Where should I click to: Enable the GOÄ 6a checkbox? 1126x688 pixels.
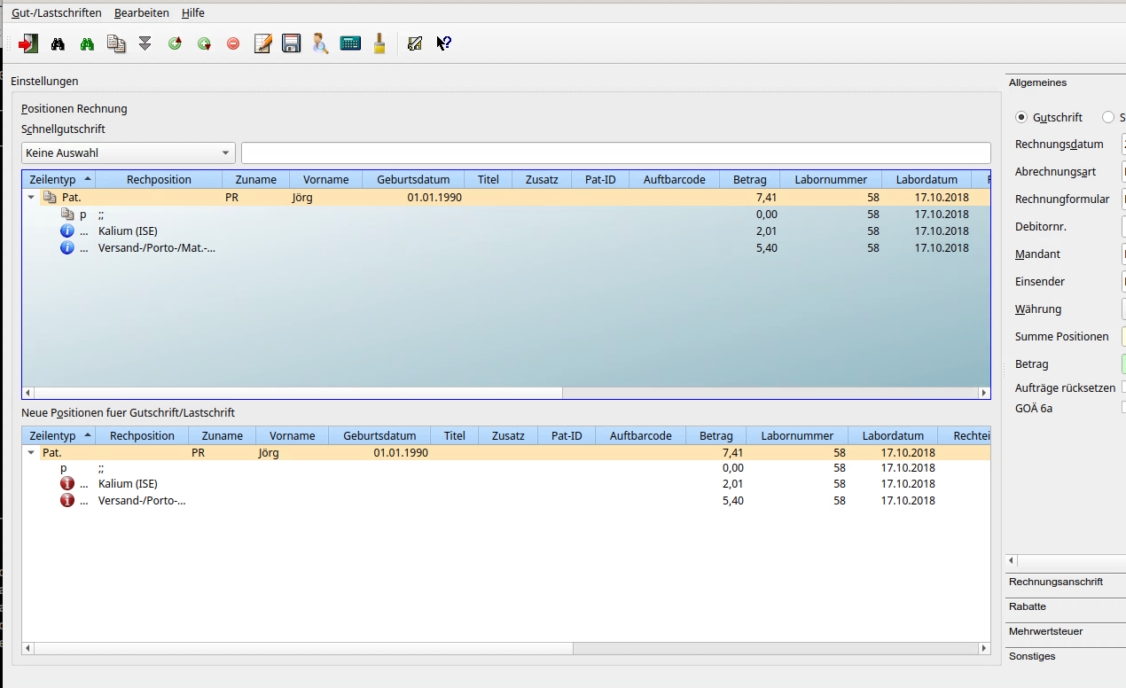tap(1124, 407)
